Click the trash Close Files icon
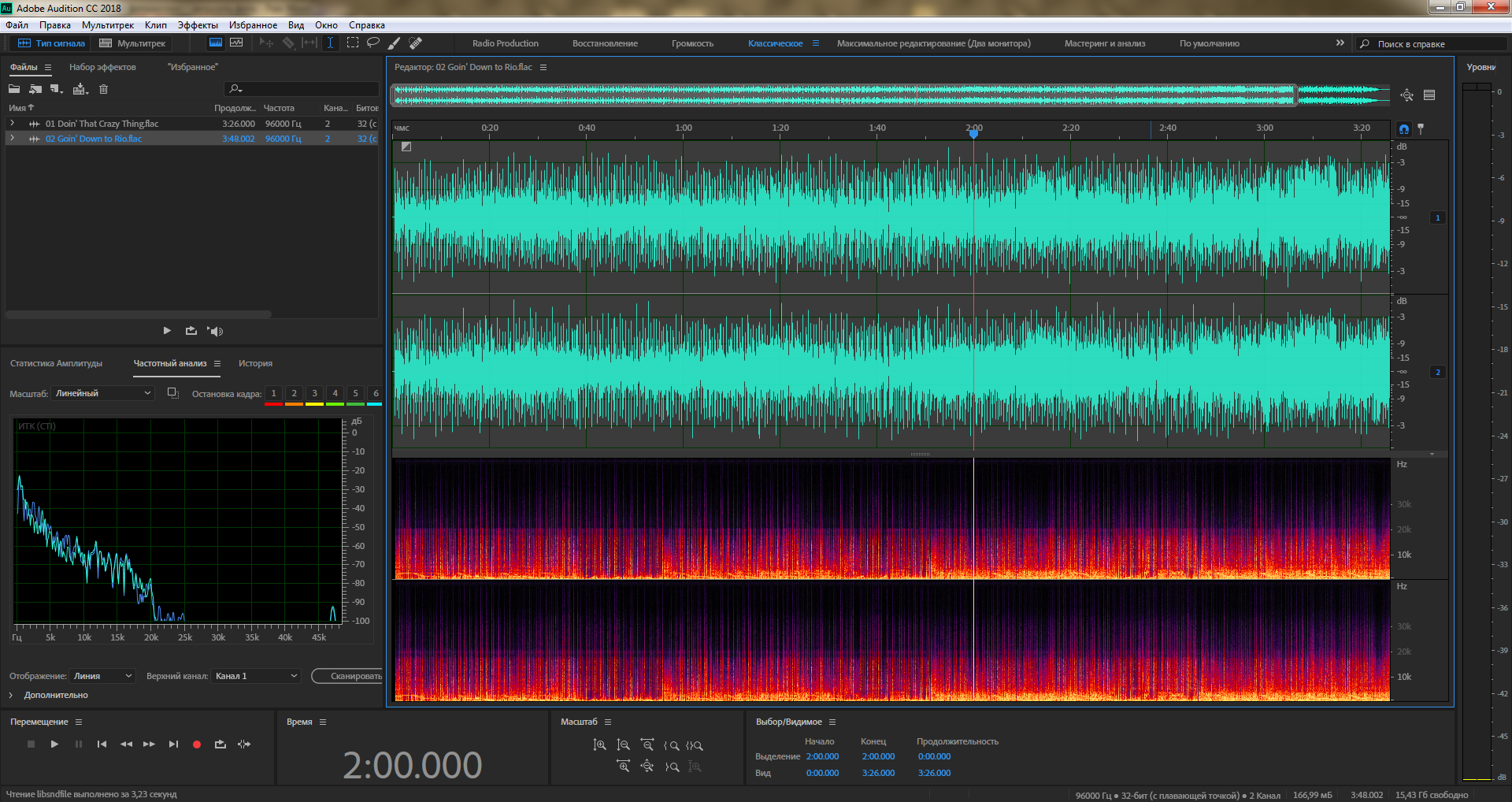The height and width of the screenshot is (802, 1512). tap(103, 89)
